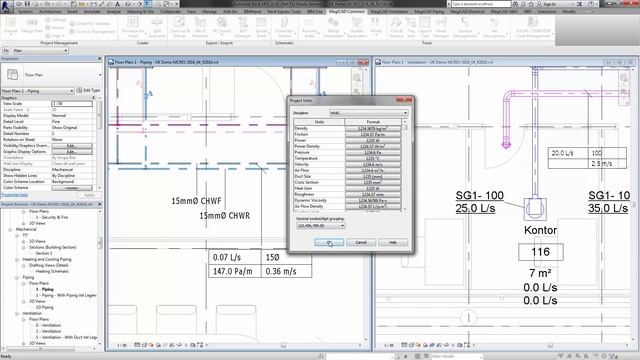This screenshot has width=640, height=360.
Task: Select '1 - Security & Fire' in Project Browser
Action: click(x=51, y=218)
